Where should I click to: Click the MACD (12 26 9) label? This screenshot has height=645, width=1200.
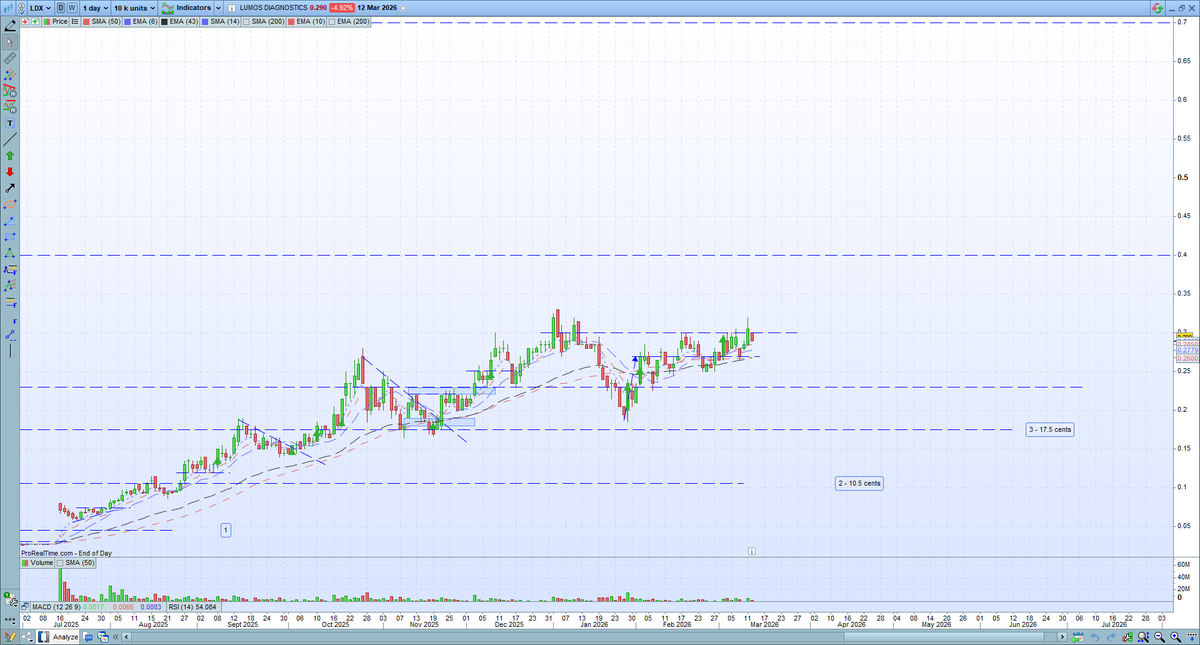tap(56, 607)
